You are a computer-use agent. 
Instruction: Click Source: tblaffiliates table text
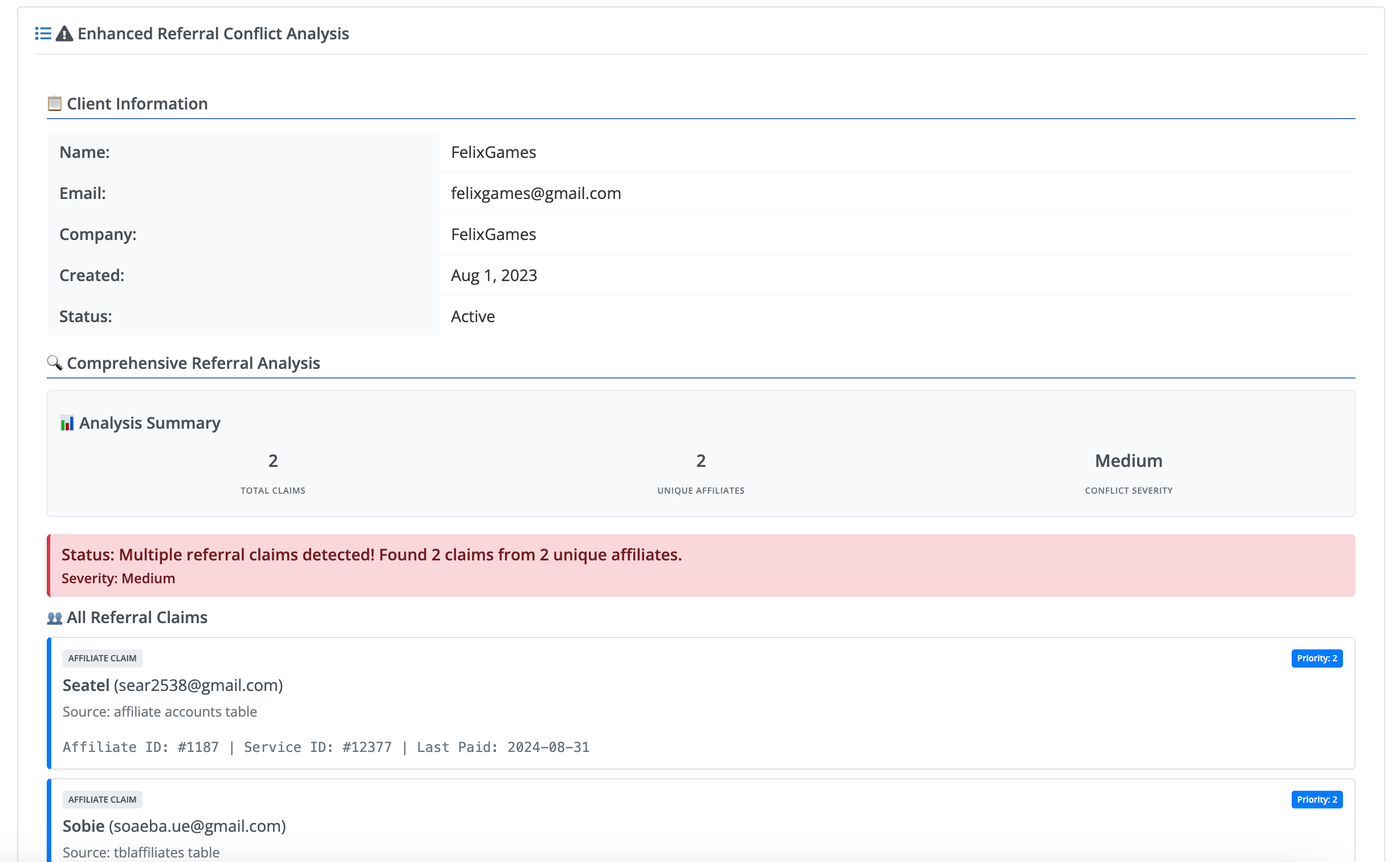[x=141, y=852]
